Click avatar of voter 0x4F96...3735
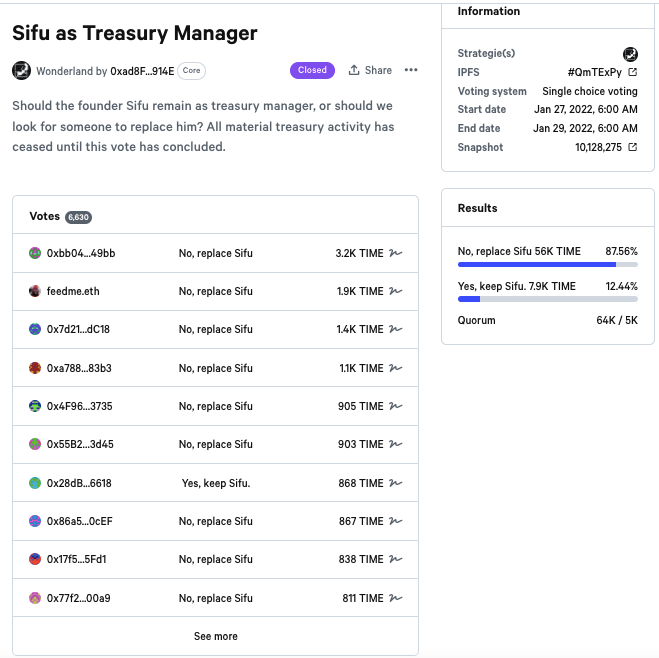The image size is (659, 658). pos(35,406)
